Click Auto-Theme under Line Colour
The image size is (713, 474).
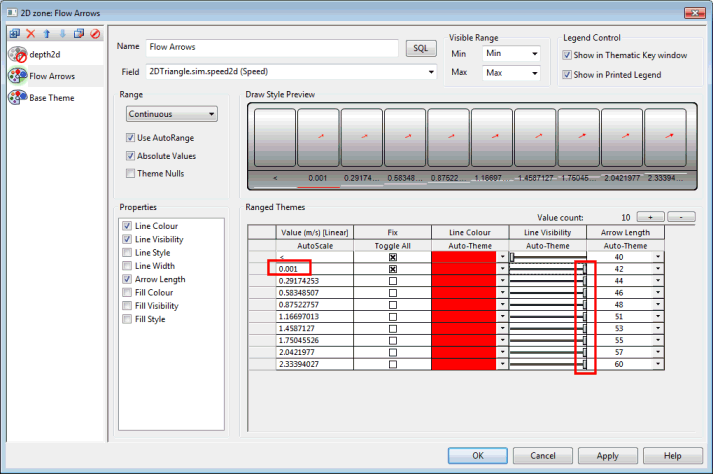pyautogui.click(x=470, y=246)
